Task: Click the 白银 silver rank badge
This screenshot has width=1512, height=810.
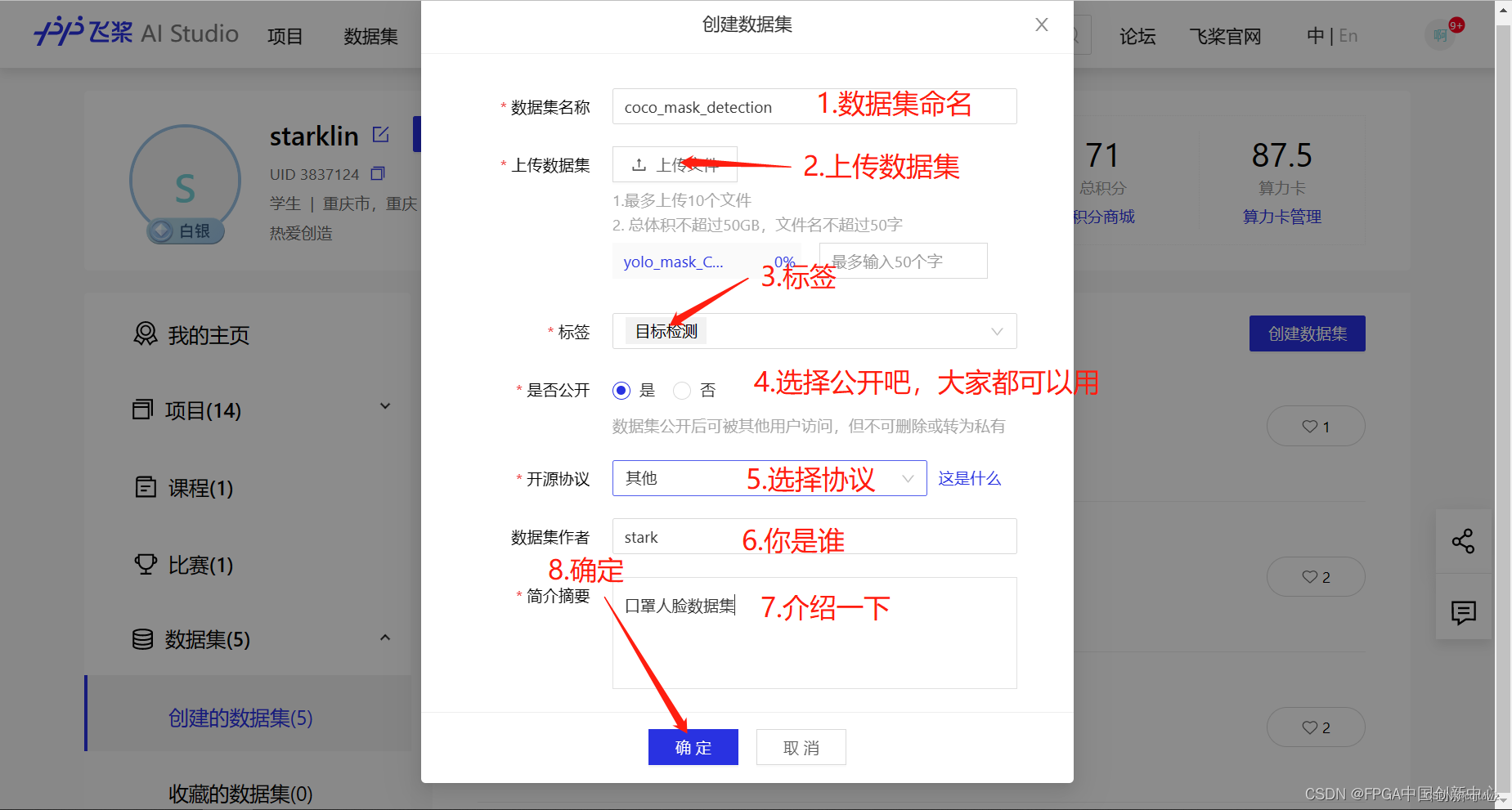Action: (186, 231)
